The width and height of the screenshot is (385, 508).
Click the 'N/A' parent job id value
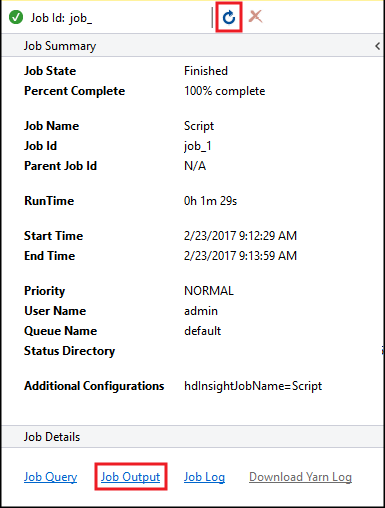pos(195,166)
